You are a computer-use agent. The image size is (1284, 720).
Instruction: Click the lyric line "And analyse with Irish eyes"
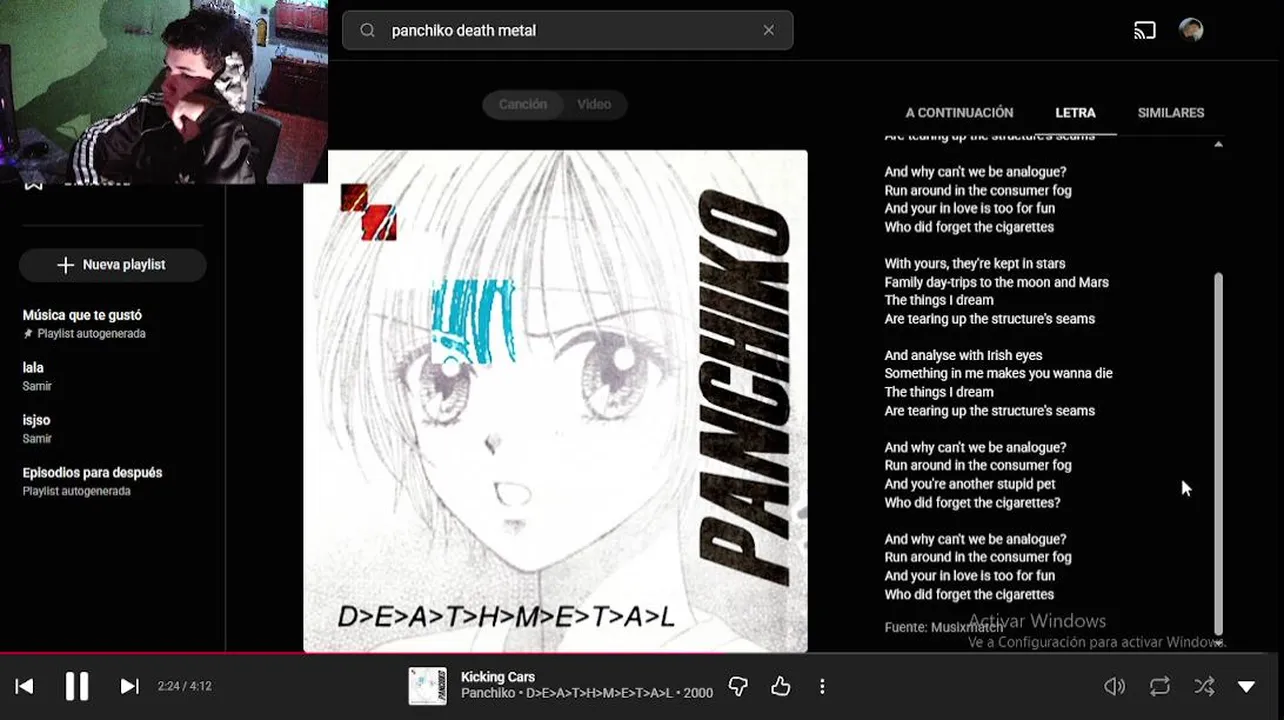963,355
